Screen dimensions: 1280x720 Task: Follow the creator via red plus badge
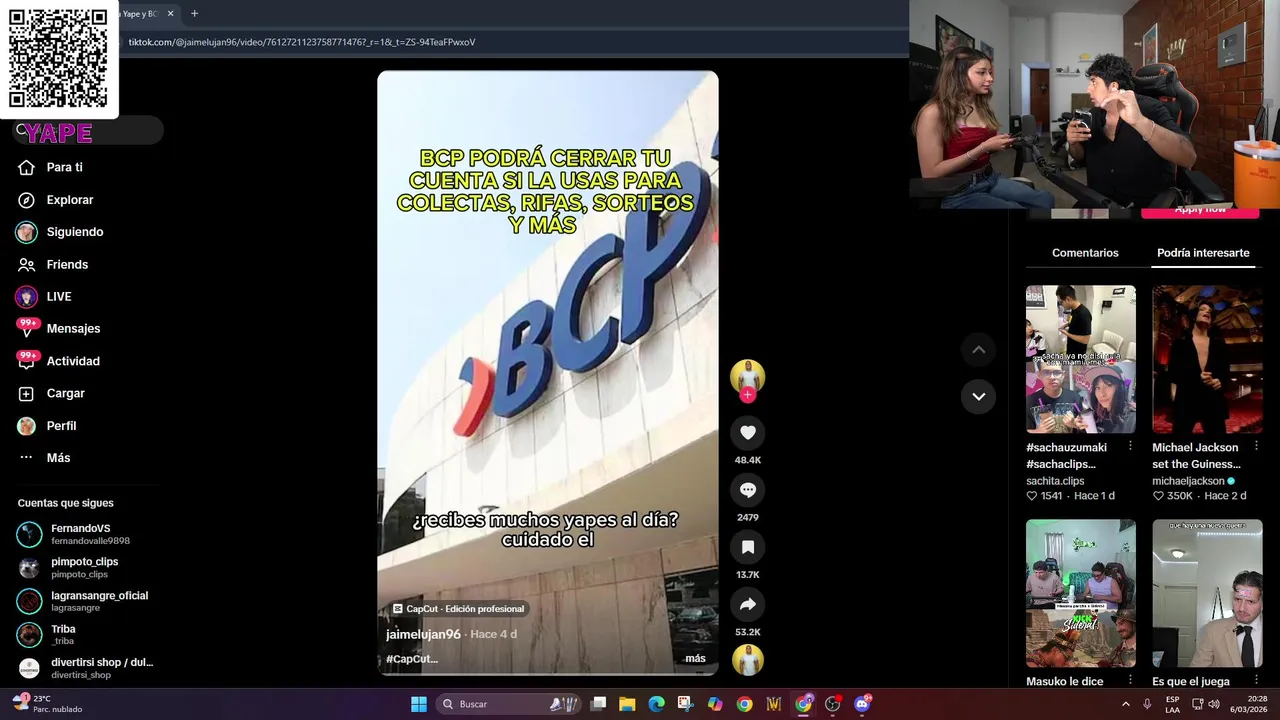[747, 395]
